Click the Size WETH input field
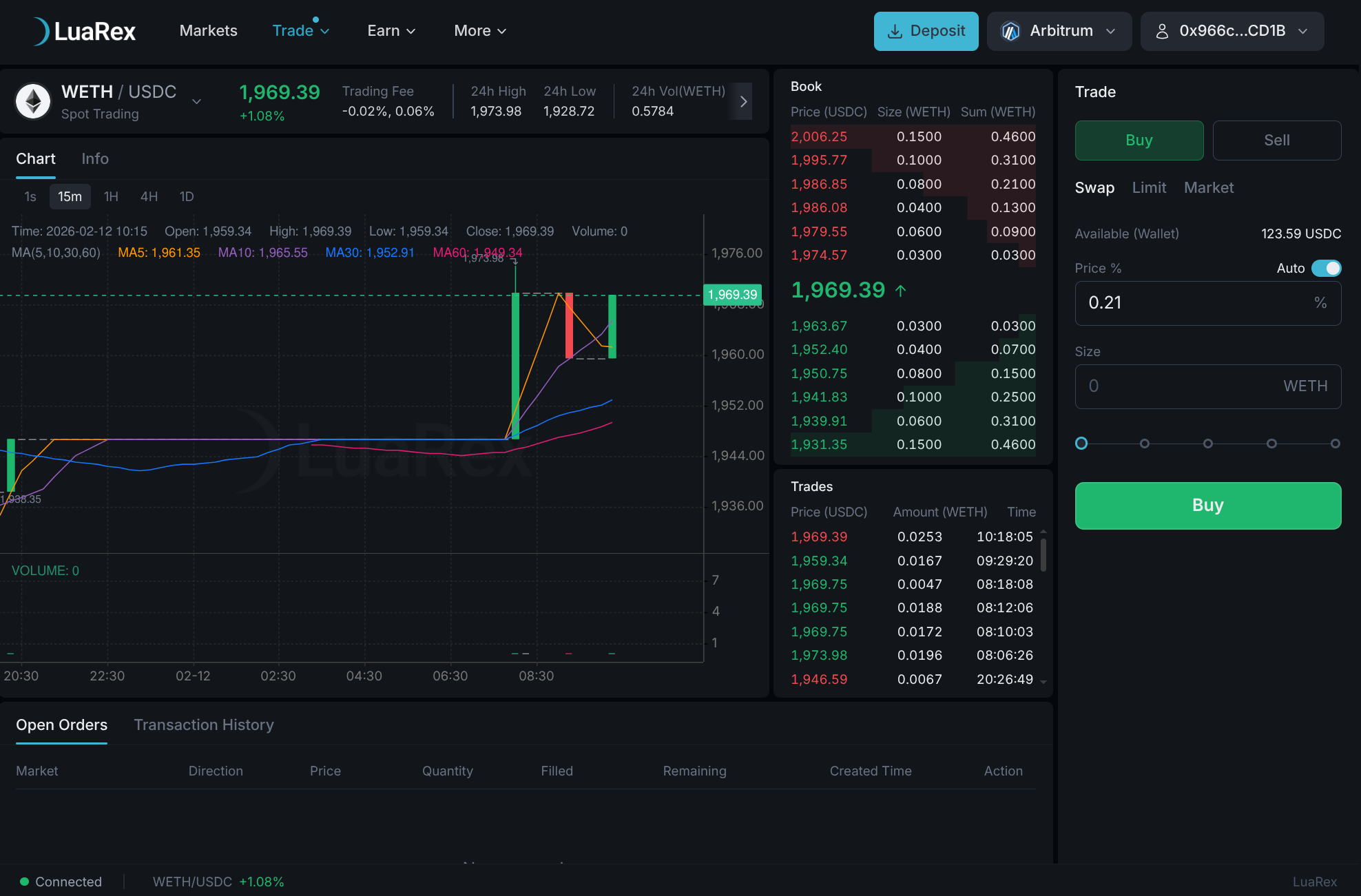This screenshot has width=1361, height=896. 1208,386
